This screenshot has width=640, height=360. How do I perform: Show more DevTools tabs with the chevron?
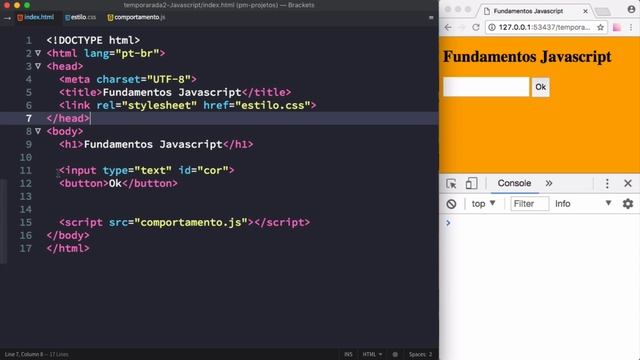pyautogui.click(x=549, y=183)
